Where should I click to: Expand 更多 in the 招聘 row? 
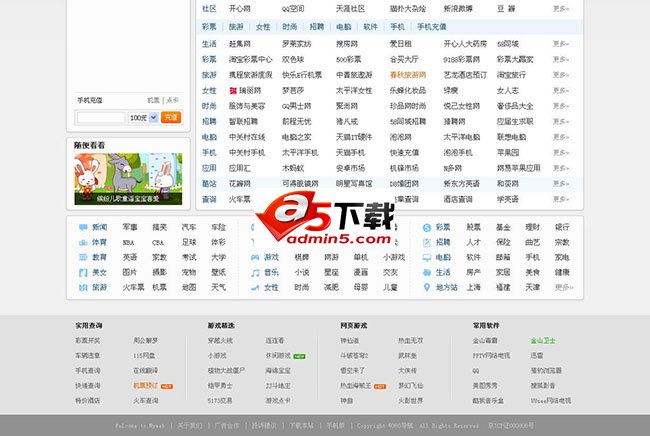point(560,121)
